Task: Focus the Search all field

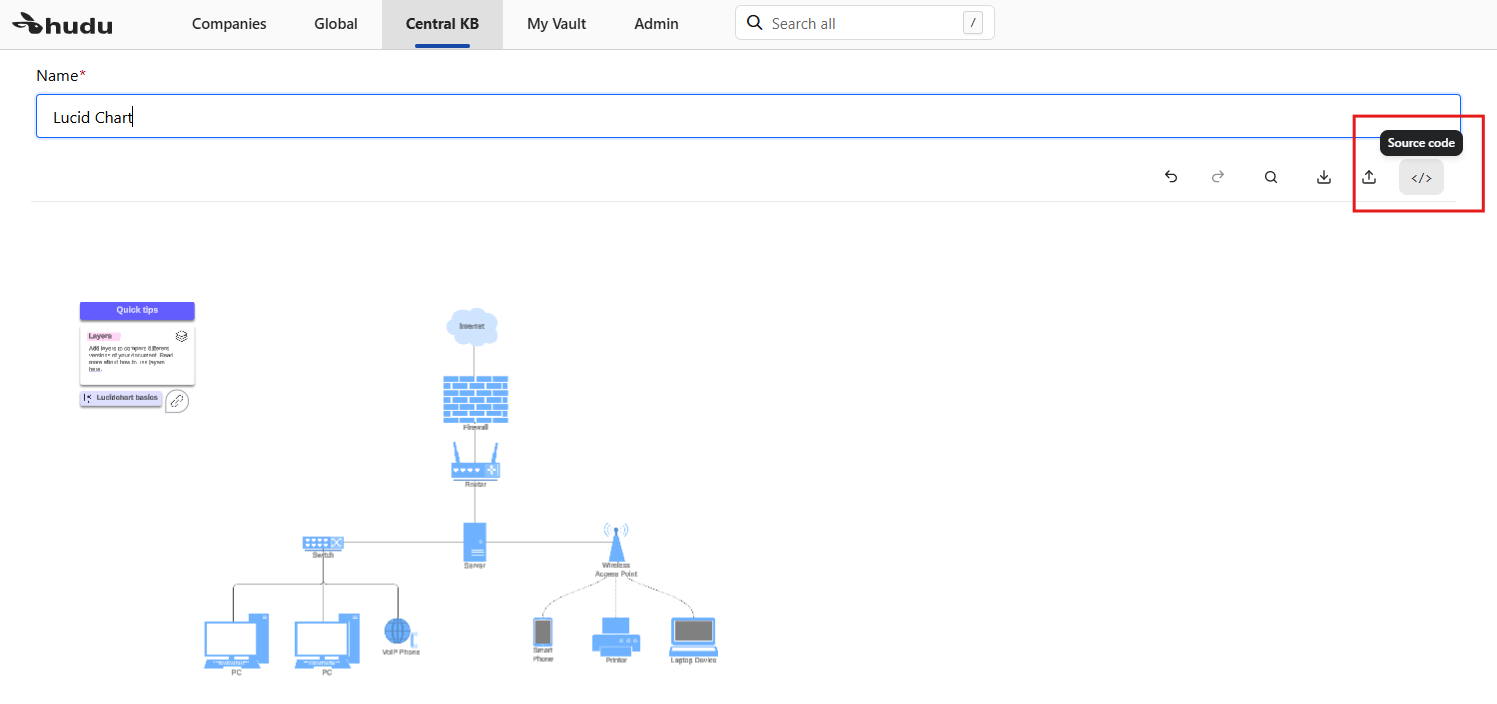Action: coord(865,23)
